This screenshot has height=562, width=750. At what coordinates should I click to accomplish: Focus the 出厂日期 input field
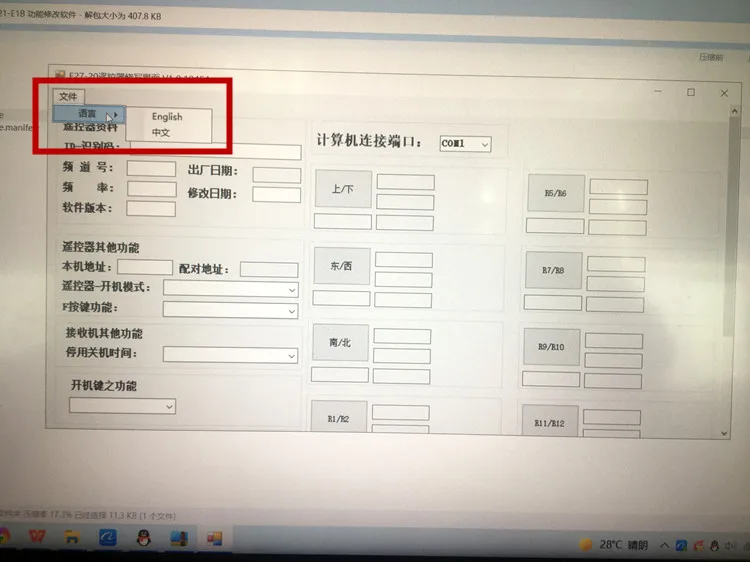click(277, 175)
